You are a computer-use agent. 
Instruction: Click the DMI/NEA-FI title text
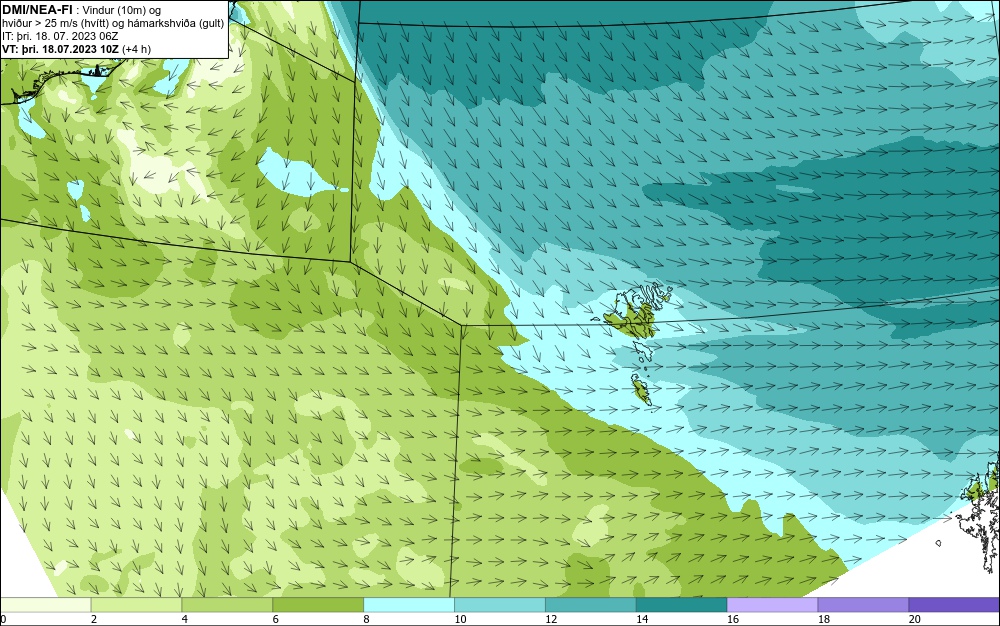[36, 9]
